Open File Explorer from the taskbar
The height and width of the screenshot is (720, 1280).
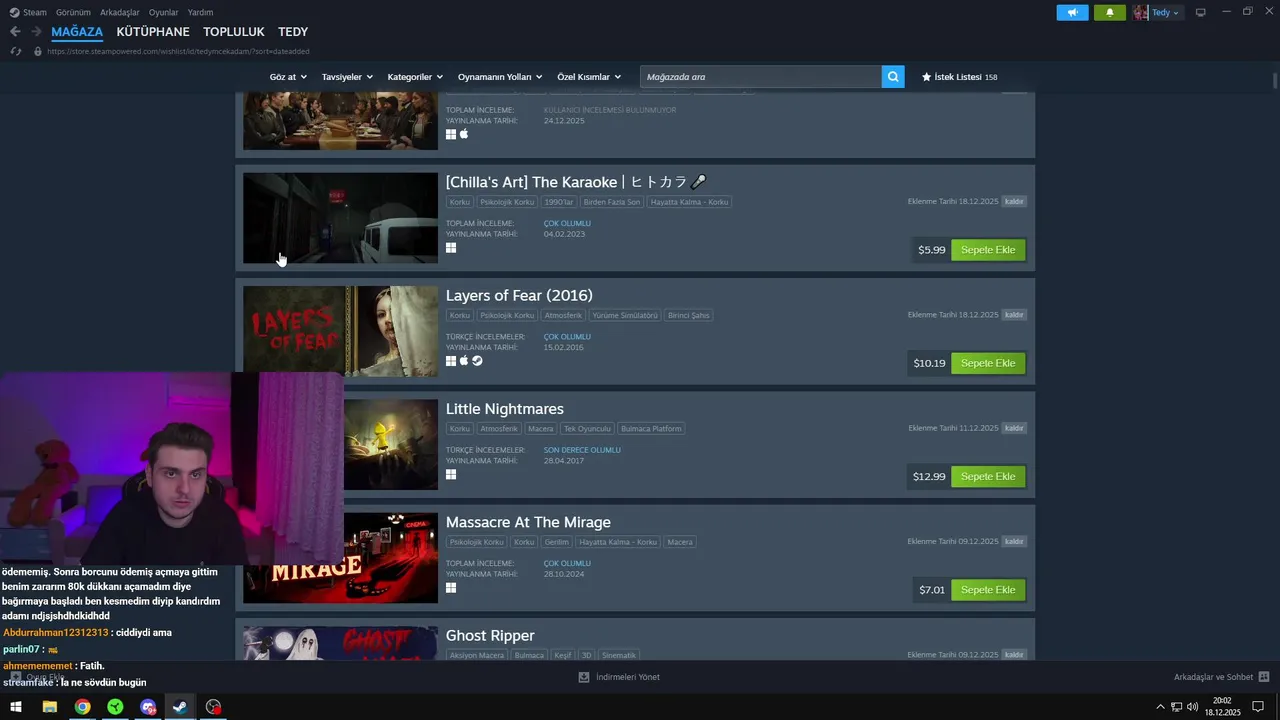tap(49, 707)
